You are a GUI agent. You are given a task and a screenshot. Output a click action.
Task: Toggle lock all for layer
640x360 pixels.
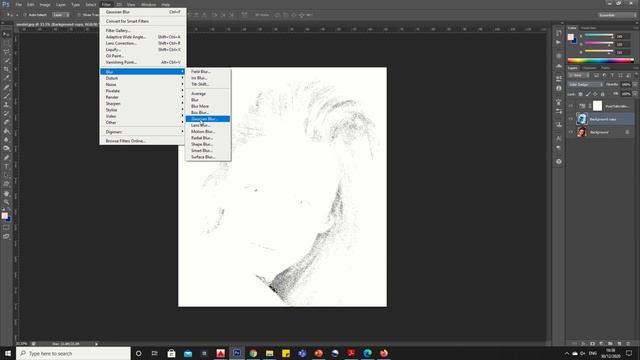pos(602,94)
